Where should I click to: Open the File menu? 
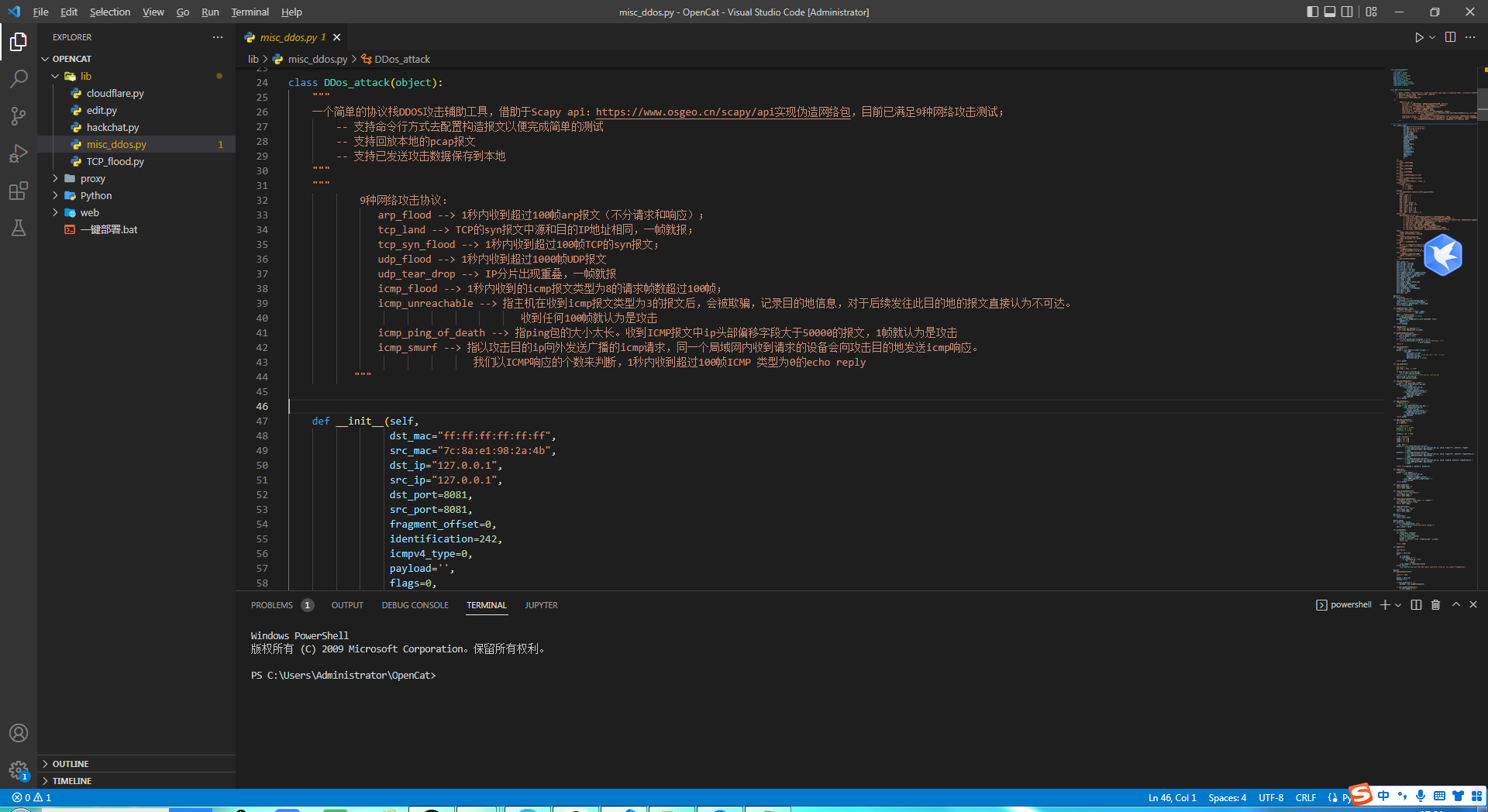coord(41,12)
